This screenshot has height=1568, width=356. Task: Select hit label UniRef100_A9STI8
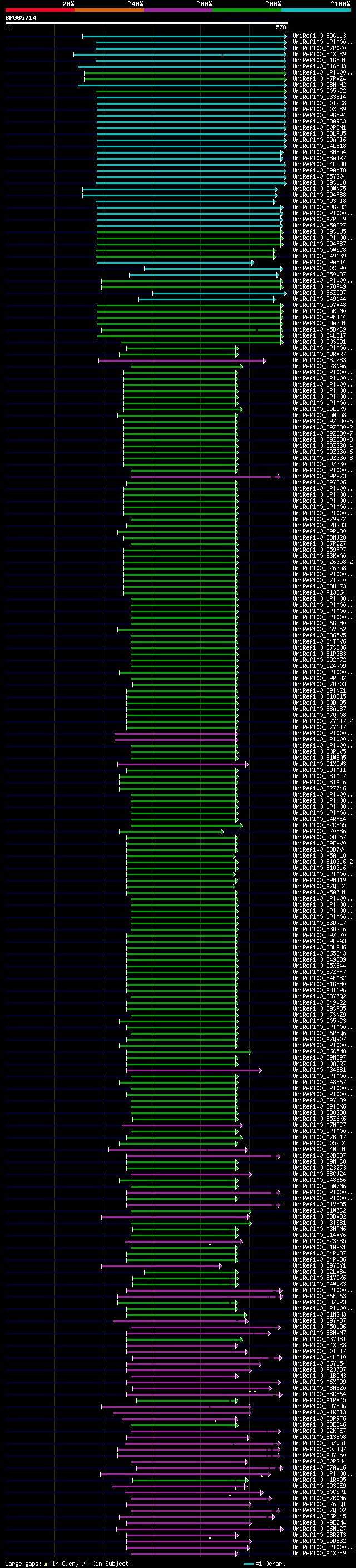pyautogui.click(x=319, y=201)
